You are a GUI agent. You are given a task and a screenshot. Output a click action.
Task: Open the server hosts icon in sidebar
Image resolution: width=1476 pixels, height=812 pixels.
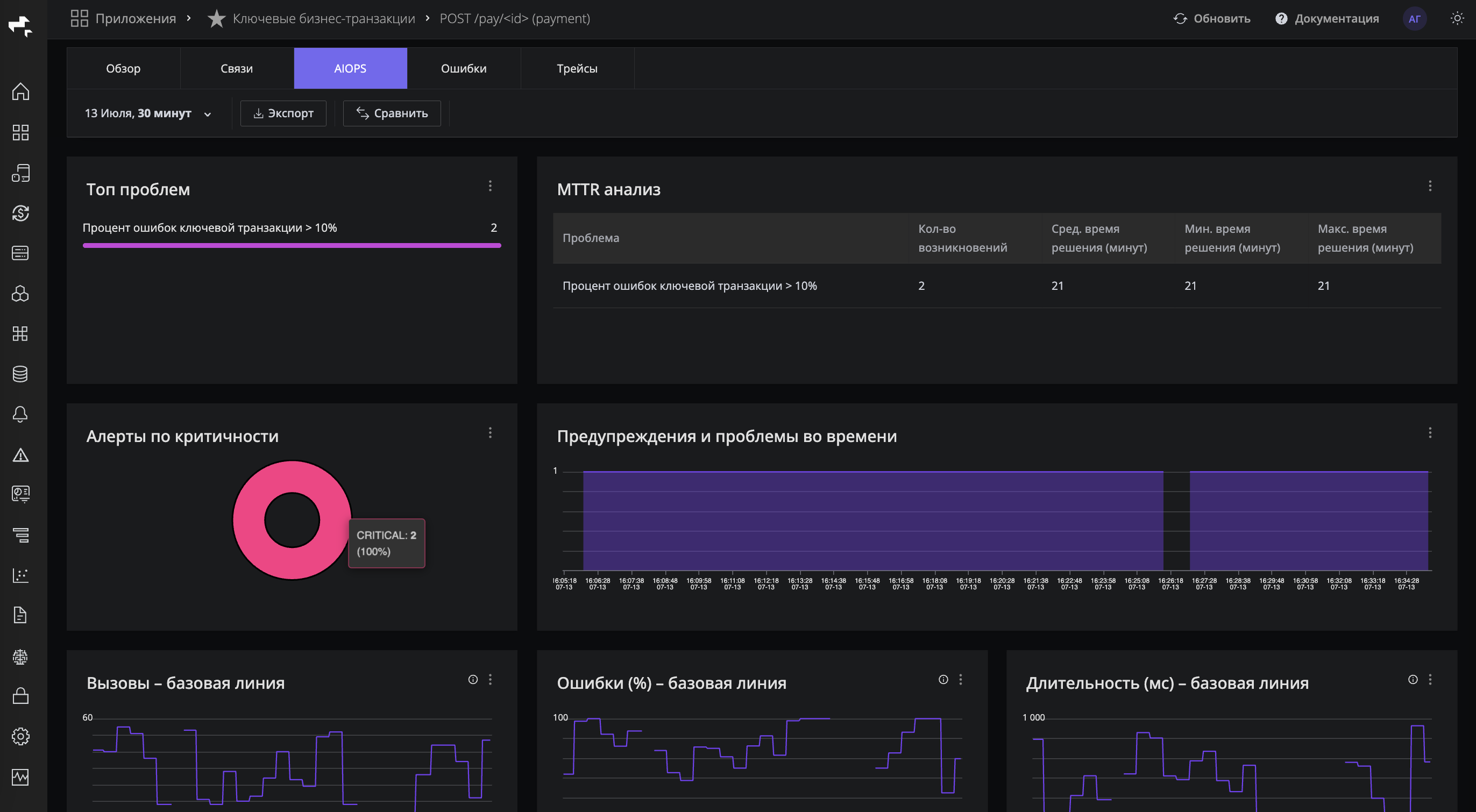(x=20, y=253)
